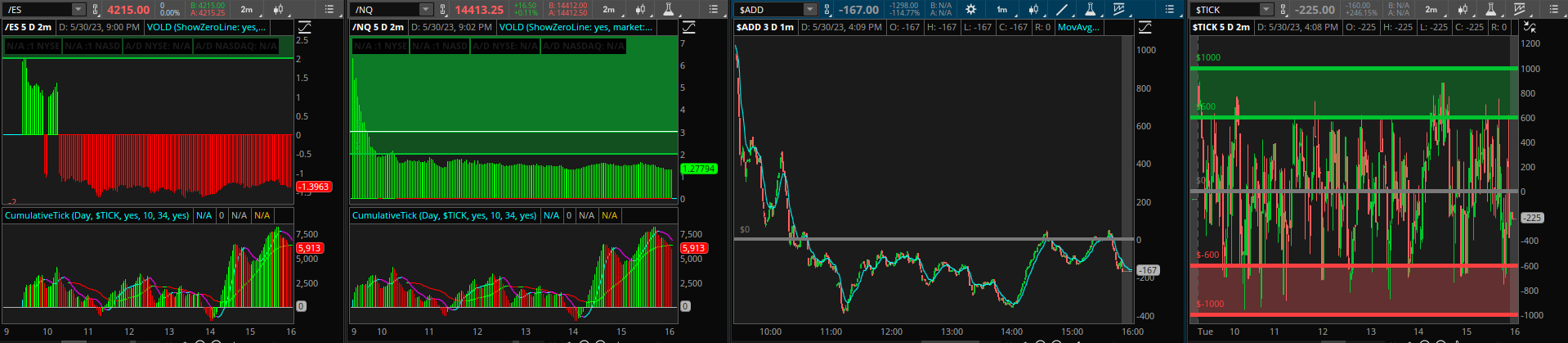
Task: Open patterns icon on $ADD chart toolbar
Action: click(1119, 10)
